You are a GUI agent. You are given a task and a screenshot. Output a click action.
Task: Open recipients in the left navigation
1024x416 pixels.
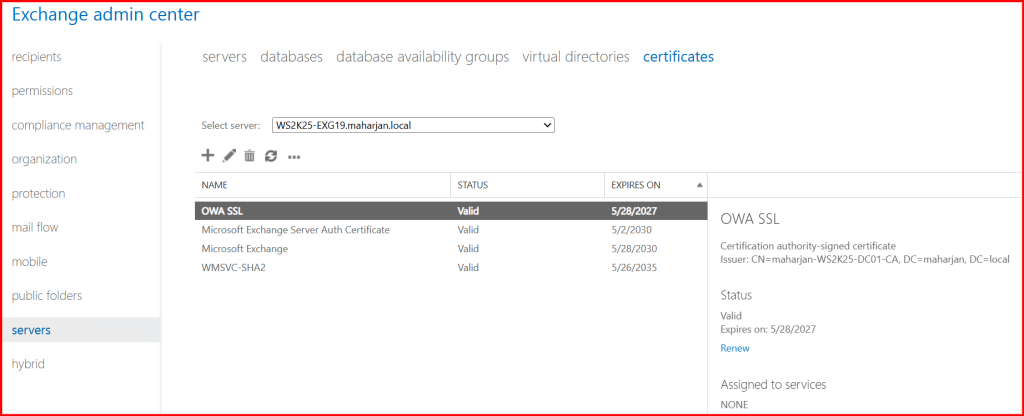coord(36,57)
